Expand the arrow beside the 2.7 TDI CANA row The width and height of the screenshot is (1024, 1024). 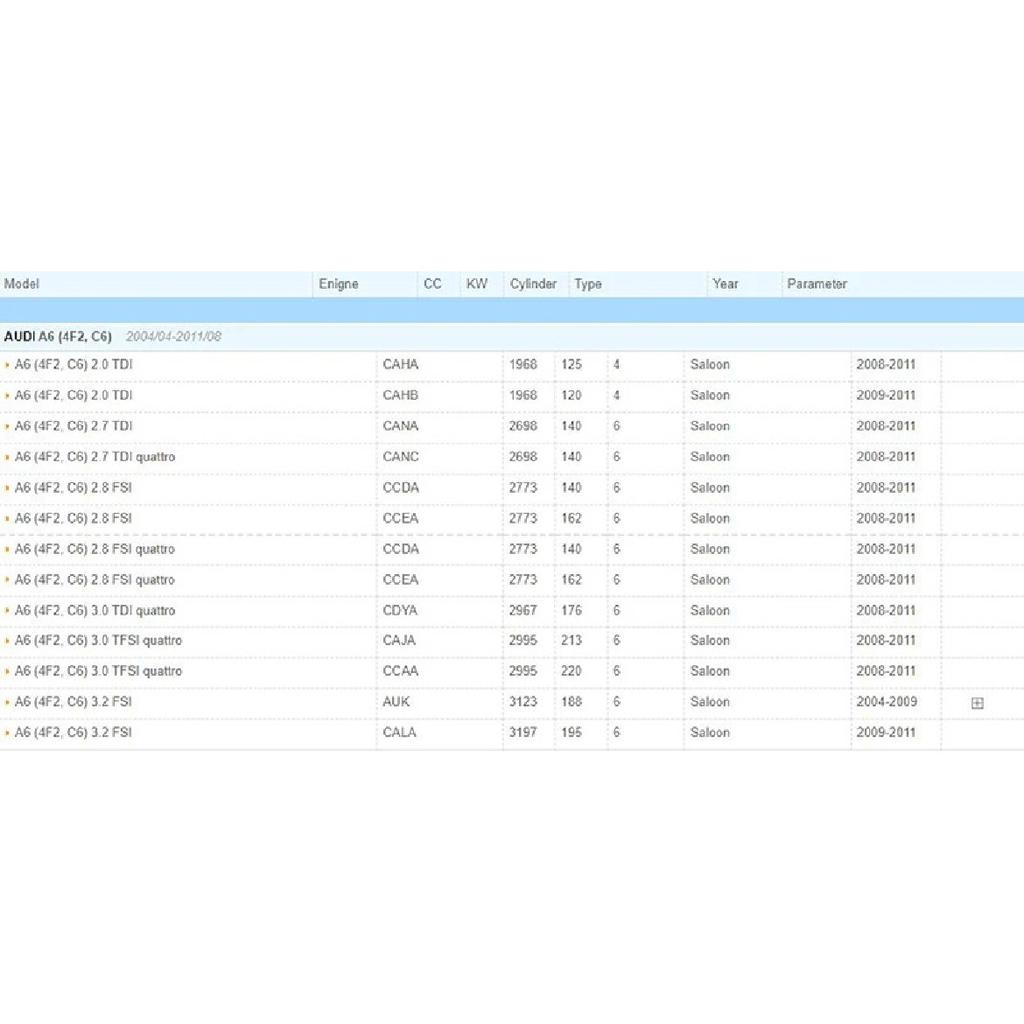[x=7, y=426]
